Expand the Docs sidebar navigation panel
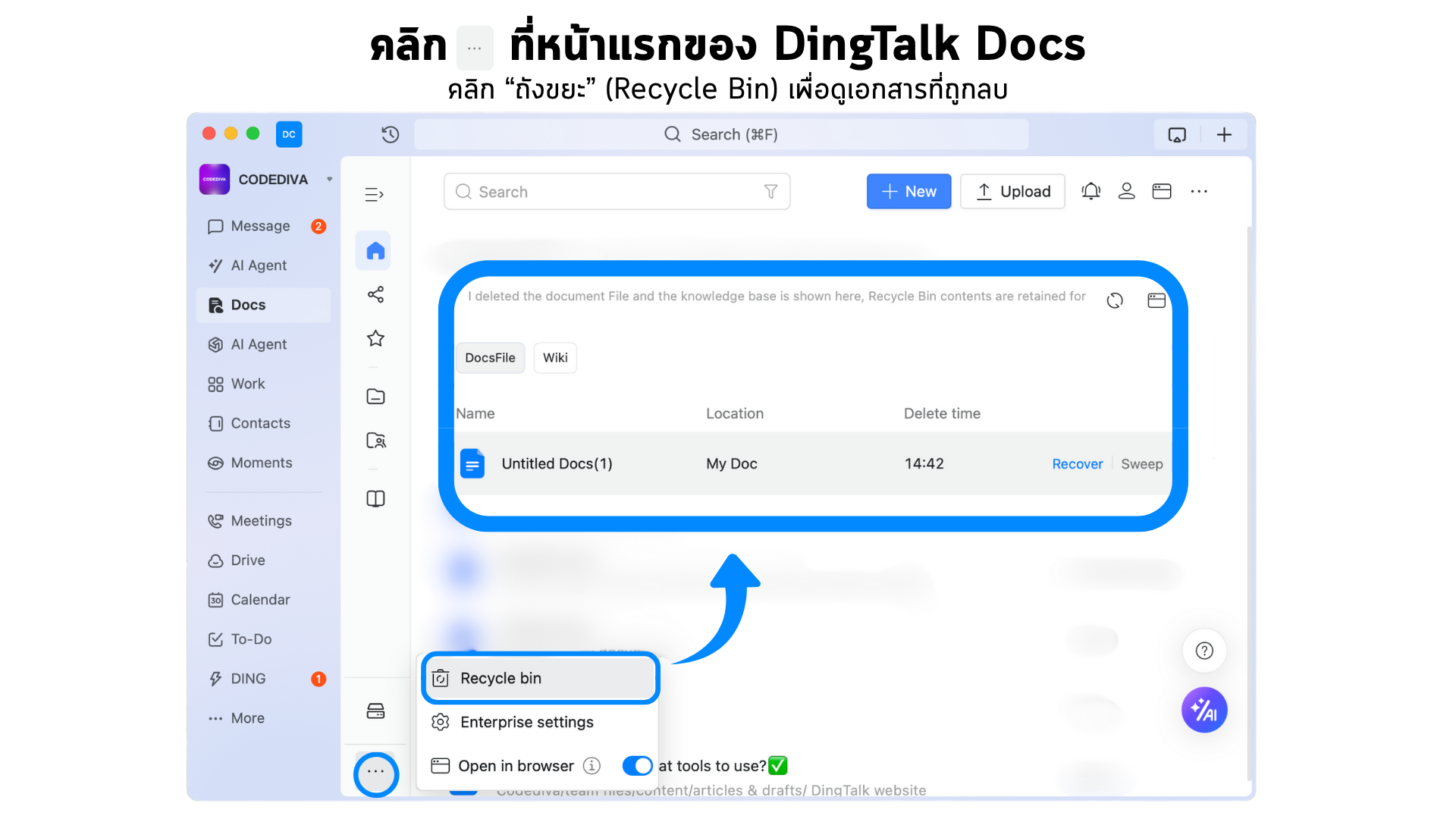This screenshot has width=1456, height=819. pyautogui.click(x=374, y=194)
